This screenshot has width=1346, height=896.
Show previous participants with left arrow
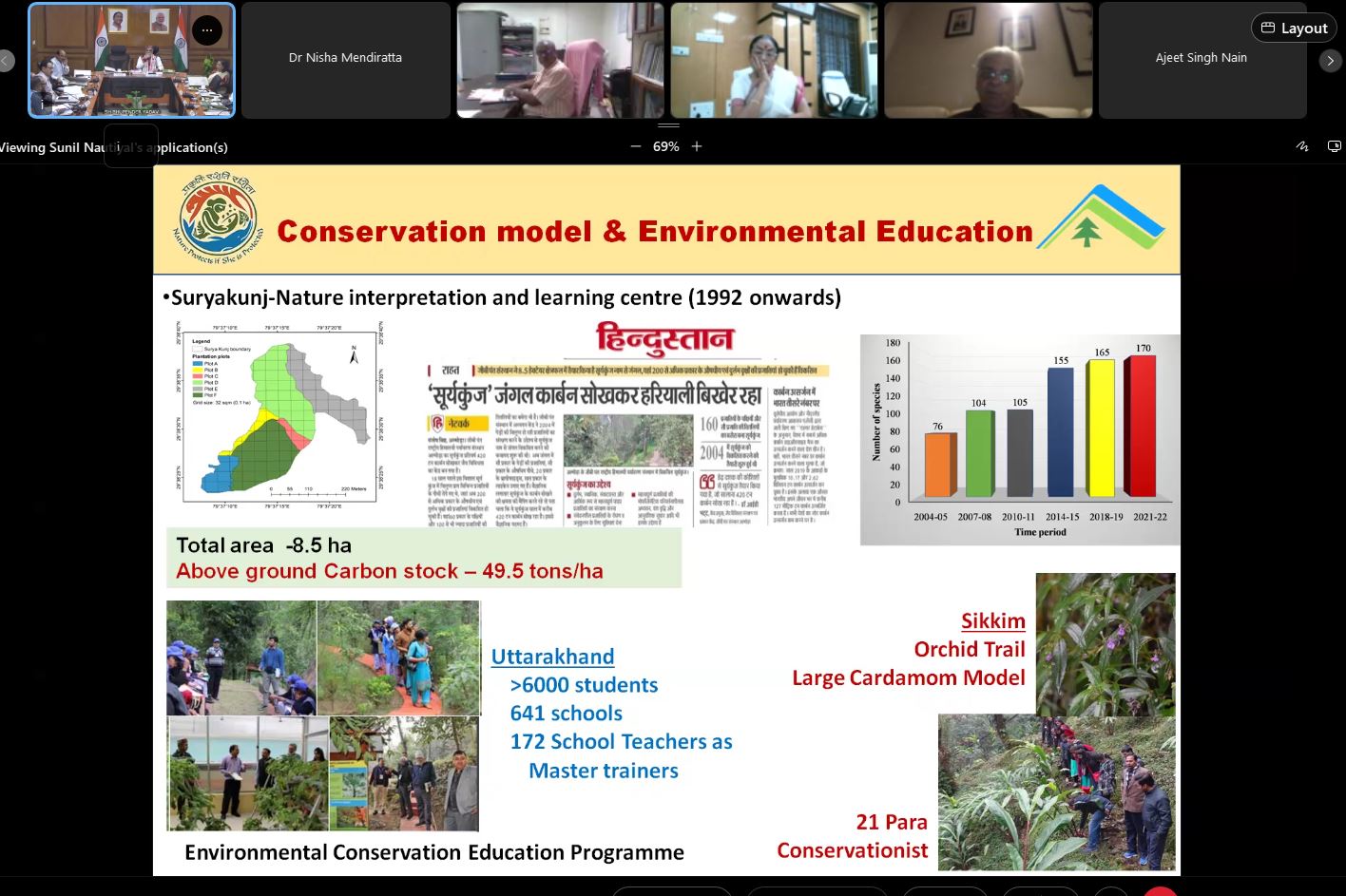(7, 61)
